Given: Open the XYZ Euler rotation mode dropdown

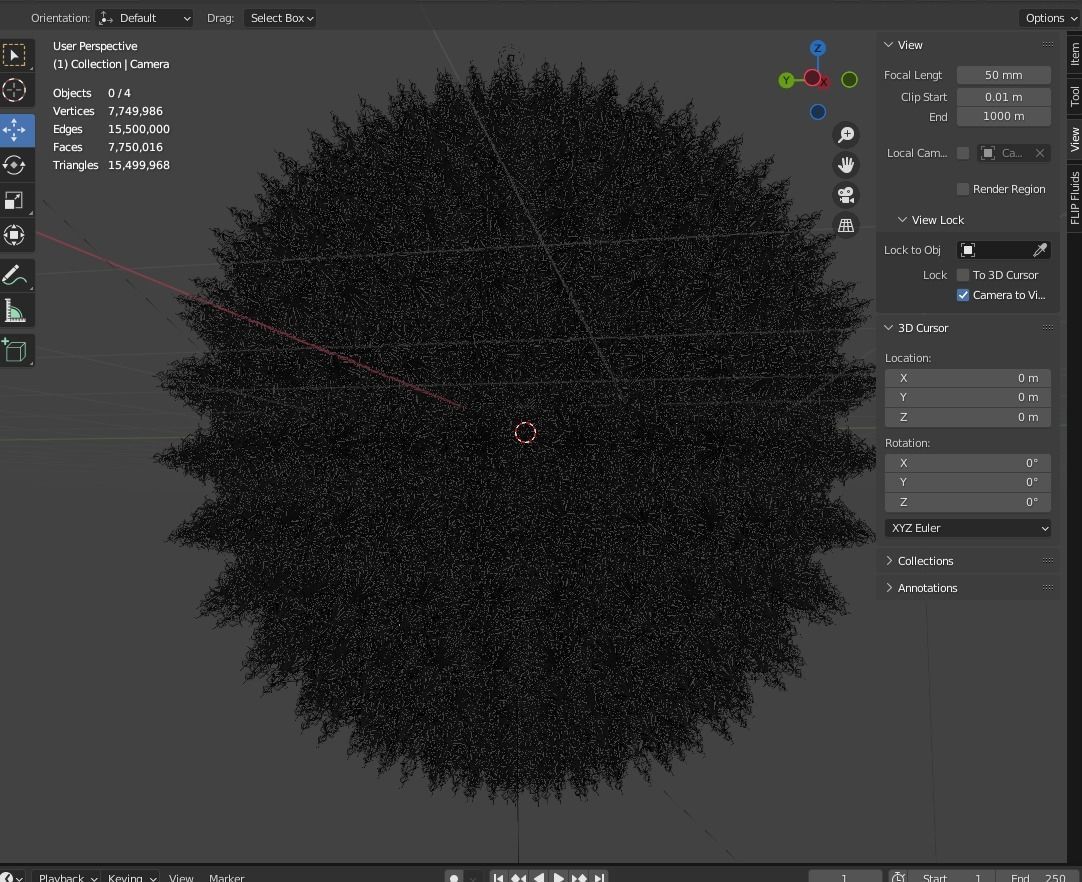Looking at the screenshot, I should click(967, 528).
